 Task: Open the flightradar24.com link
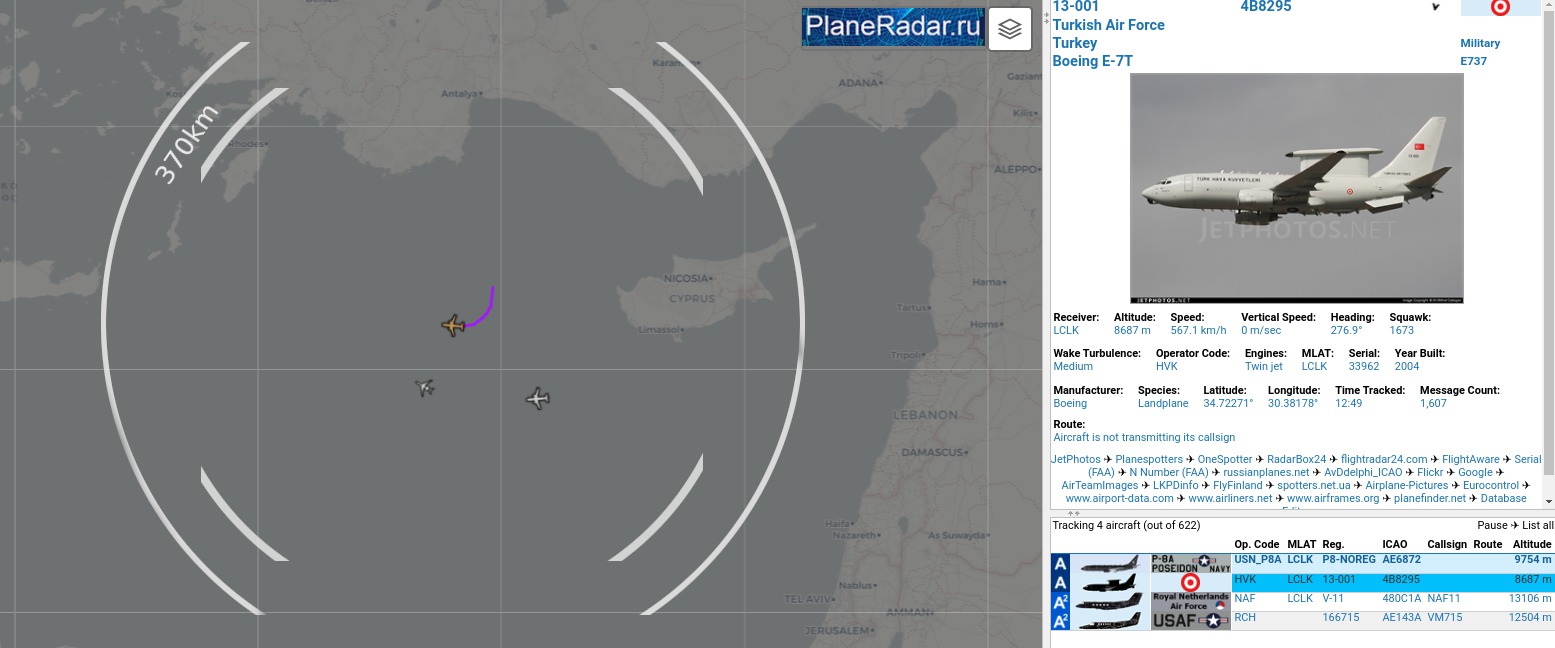click(x=1383, y=459)
